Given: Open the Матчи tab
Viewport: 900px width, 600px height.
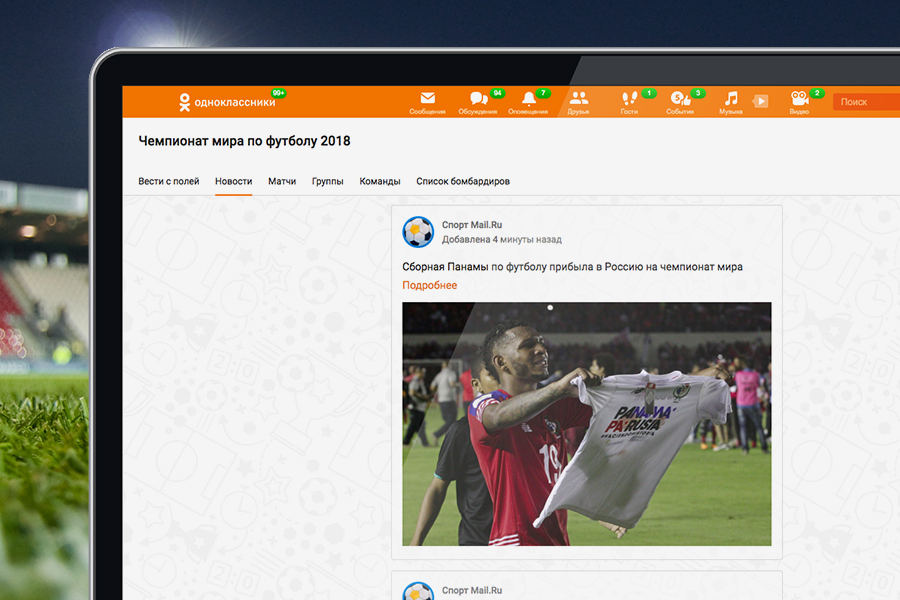Looking at the screenshot, I should point(282,181).
